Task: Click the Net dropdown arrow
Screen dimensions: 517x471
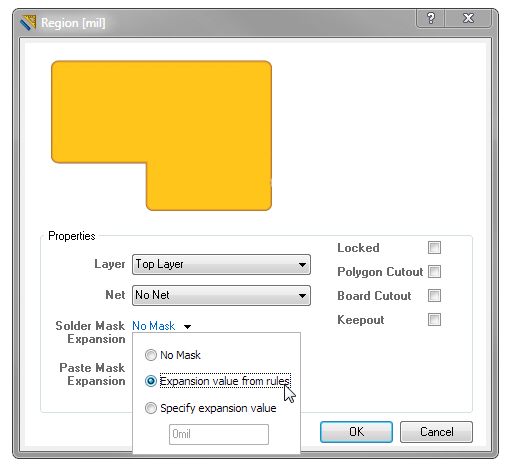Action: pos(302,296)
